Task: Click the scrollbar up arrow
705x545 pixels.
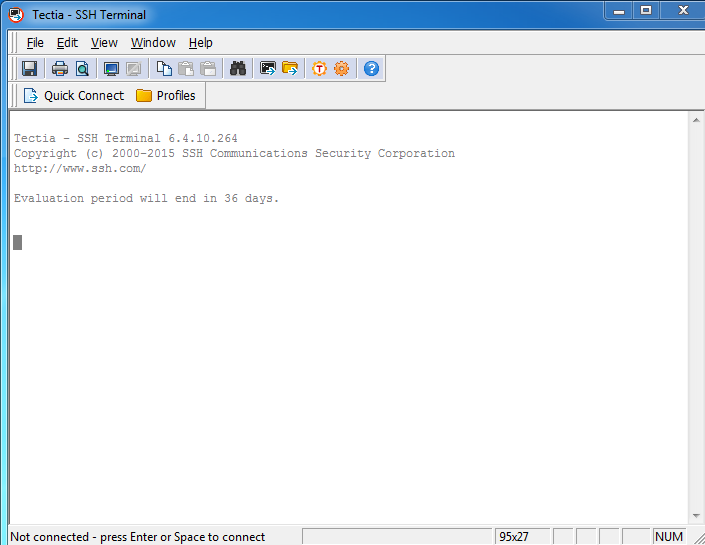Action: [696, 120]
